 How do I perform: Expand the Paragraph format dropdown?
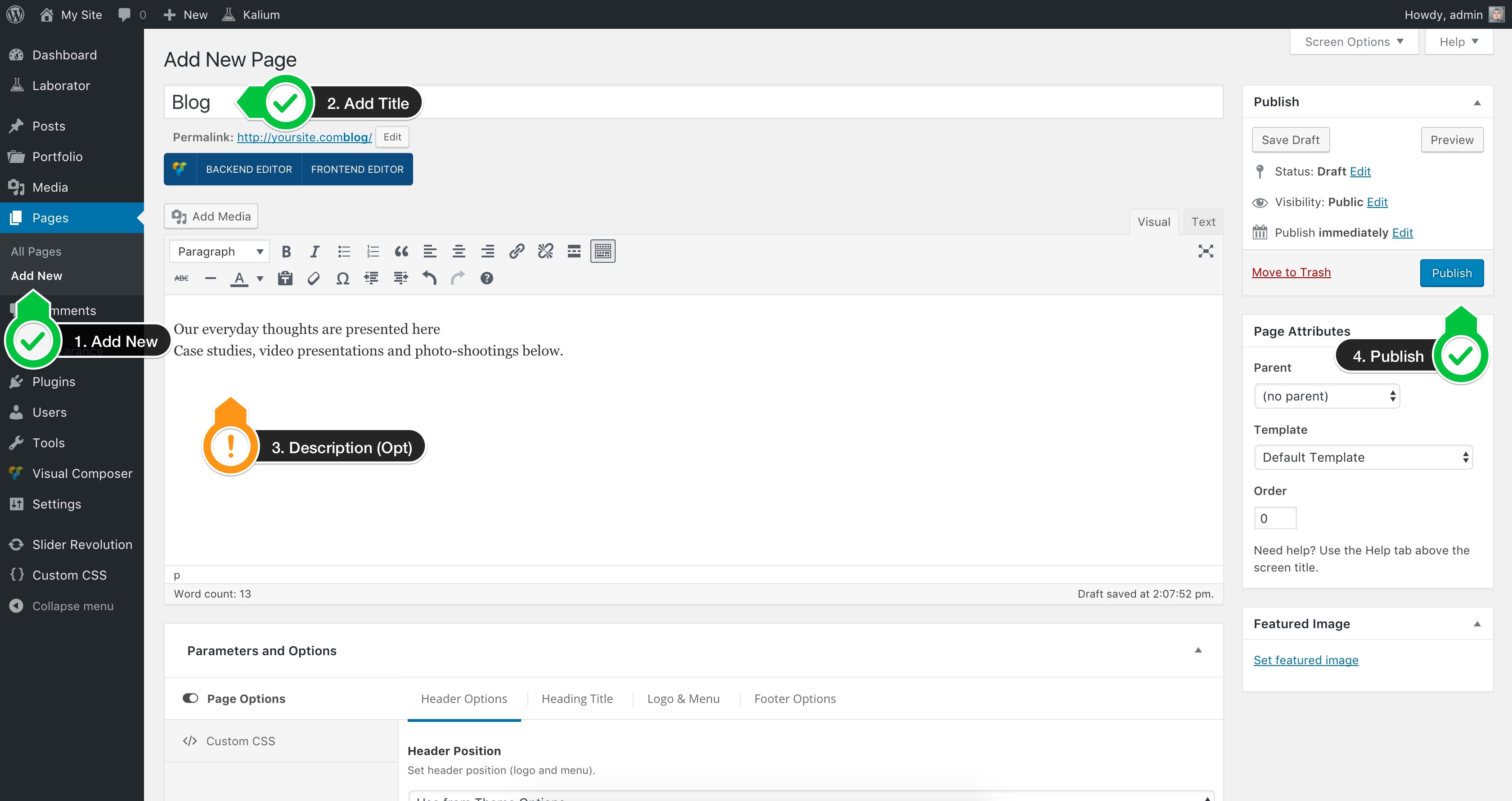(220, 251)
